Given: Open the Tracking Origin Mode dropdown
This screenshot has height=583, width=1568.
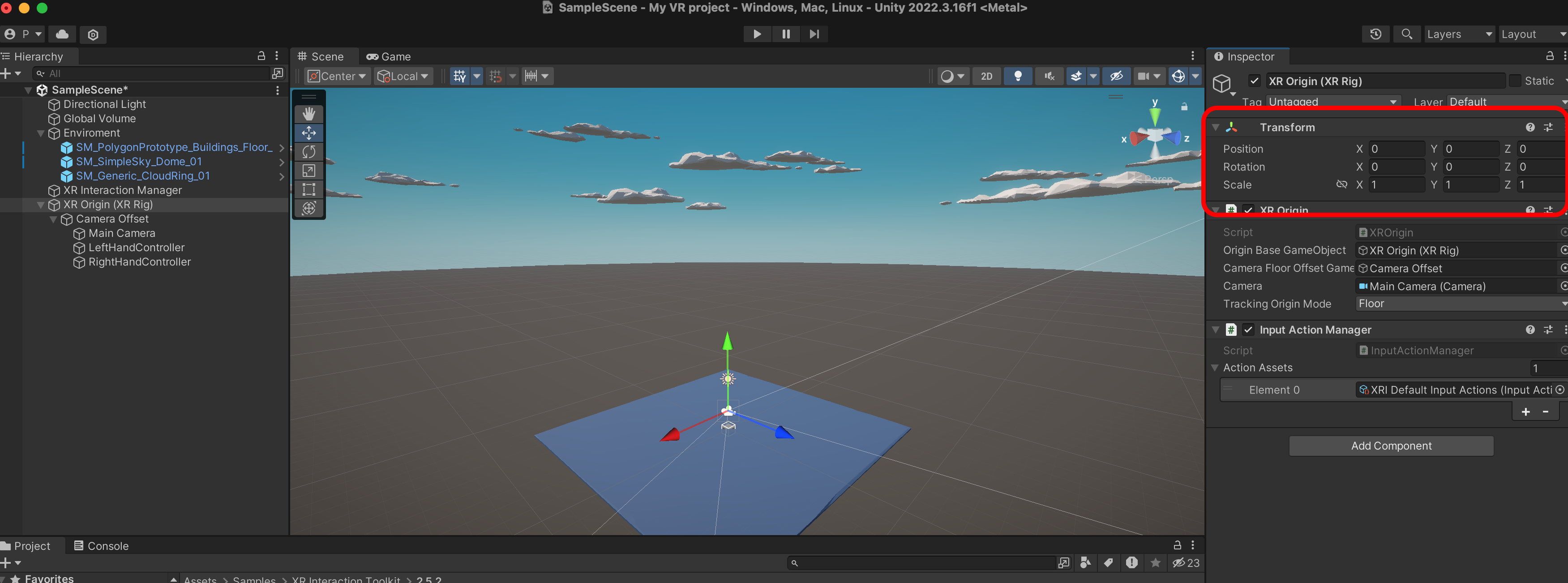Looking at the screenshot, I should click(1460, 304).
